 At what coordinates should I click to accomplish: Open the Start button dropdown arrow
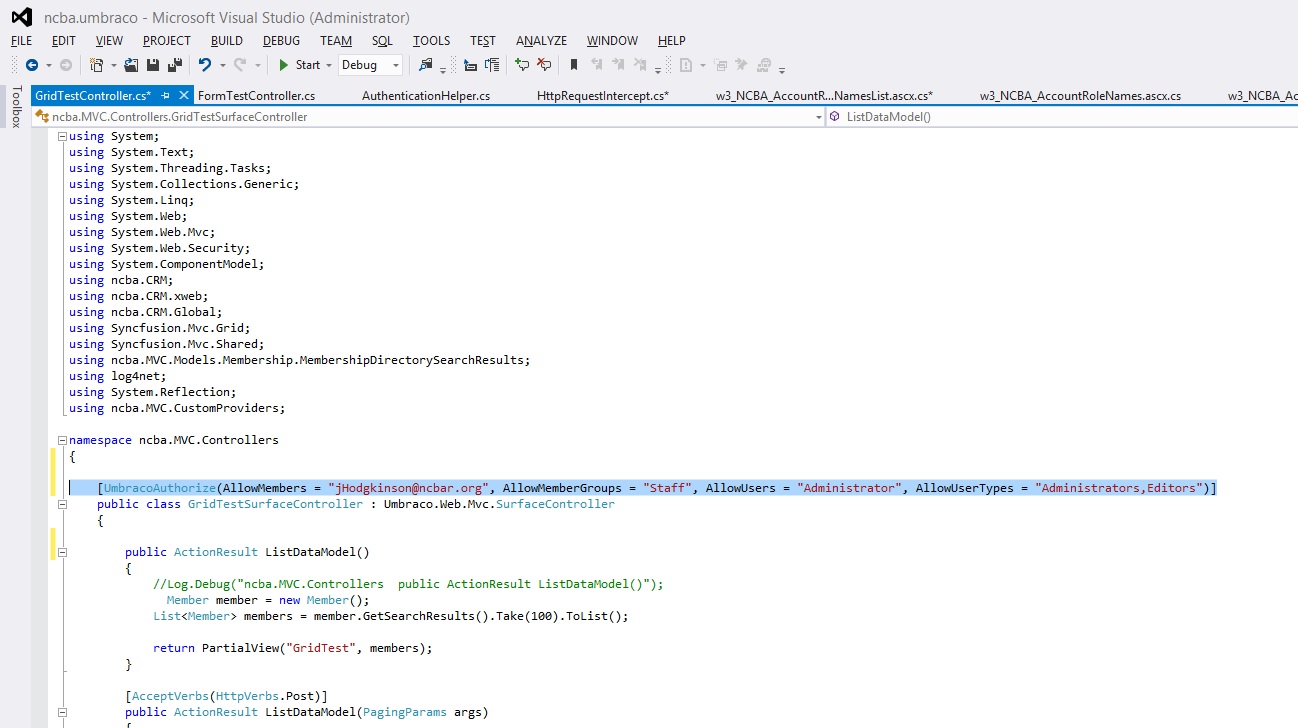329,65
